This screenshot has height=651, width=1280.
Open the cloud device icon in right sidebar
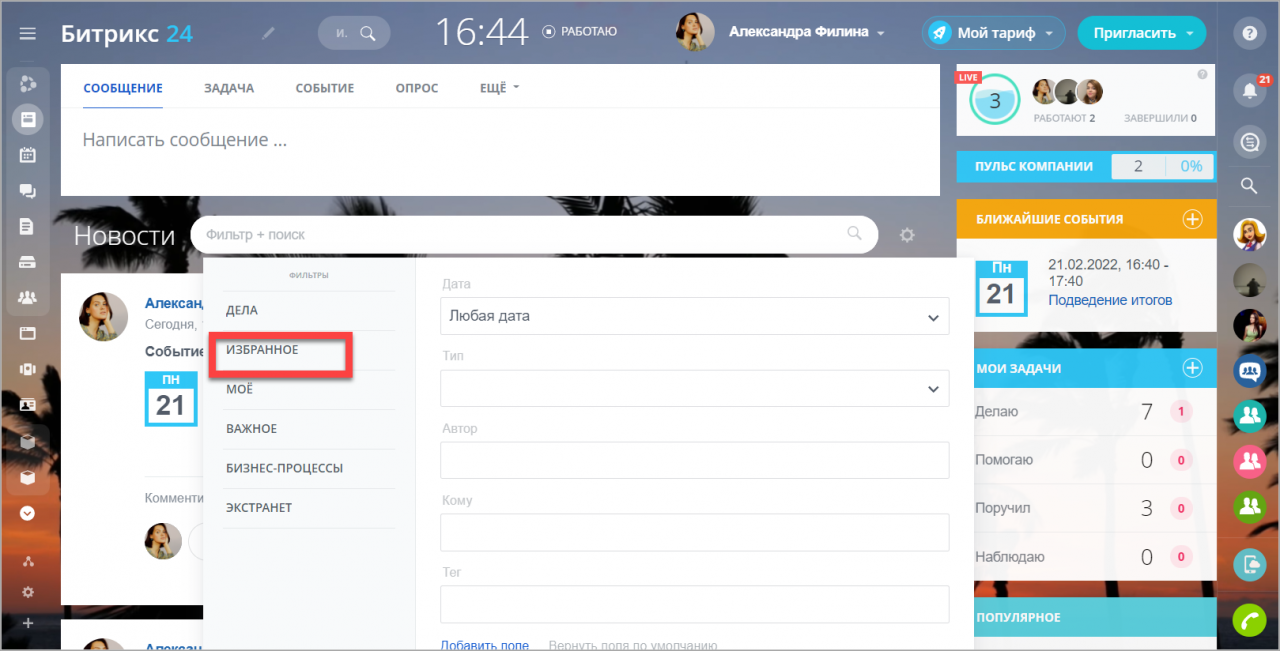pyautogui.click(x=1249, y=565)
